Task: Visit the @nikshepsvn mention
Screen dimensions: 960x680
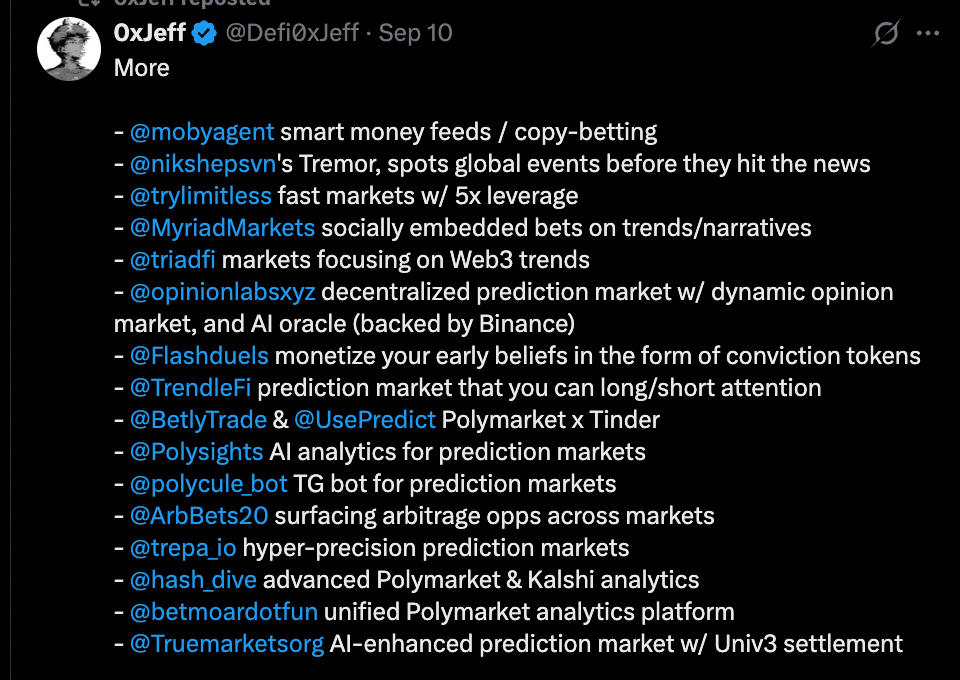Action: 203,164
